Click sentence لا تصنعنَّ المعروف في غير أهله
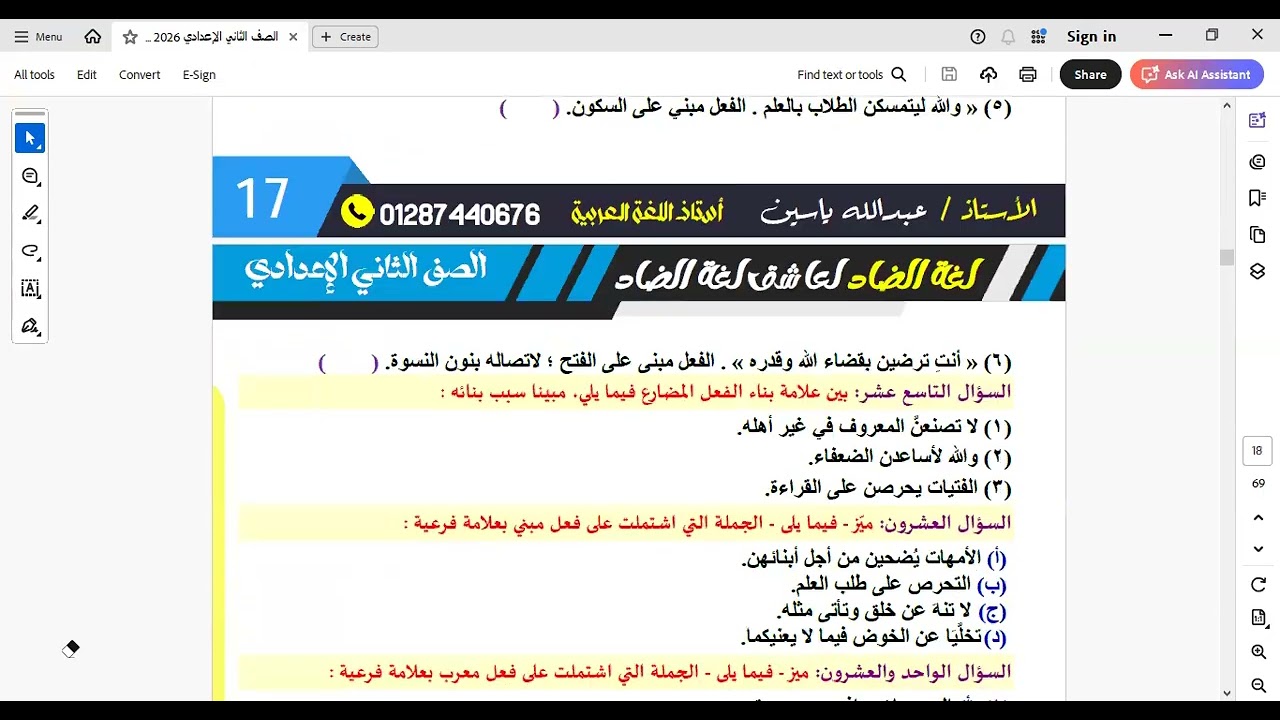1280x720 pixels. tap(874, 427)
